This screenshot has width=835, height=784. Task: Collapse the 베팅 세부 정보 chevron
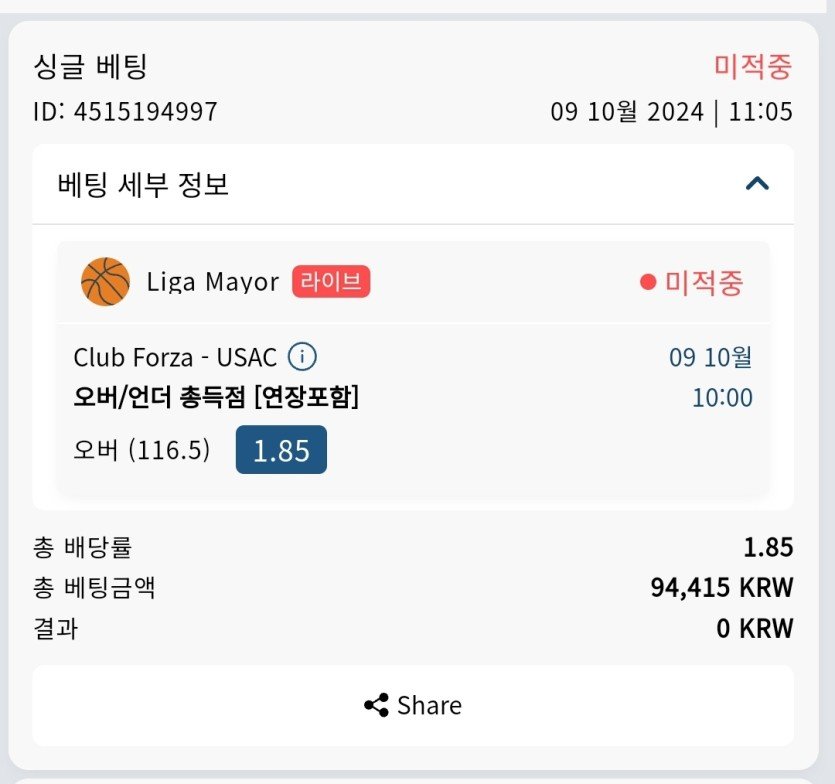click(757, 184)
